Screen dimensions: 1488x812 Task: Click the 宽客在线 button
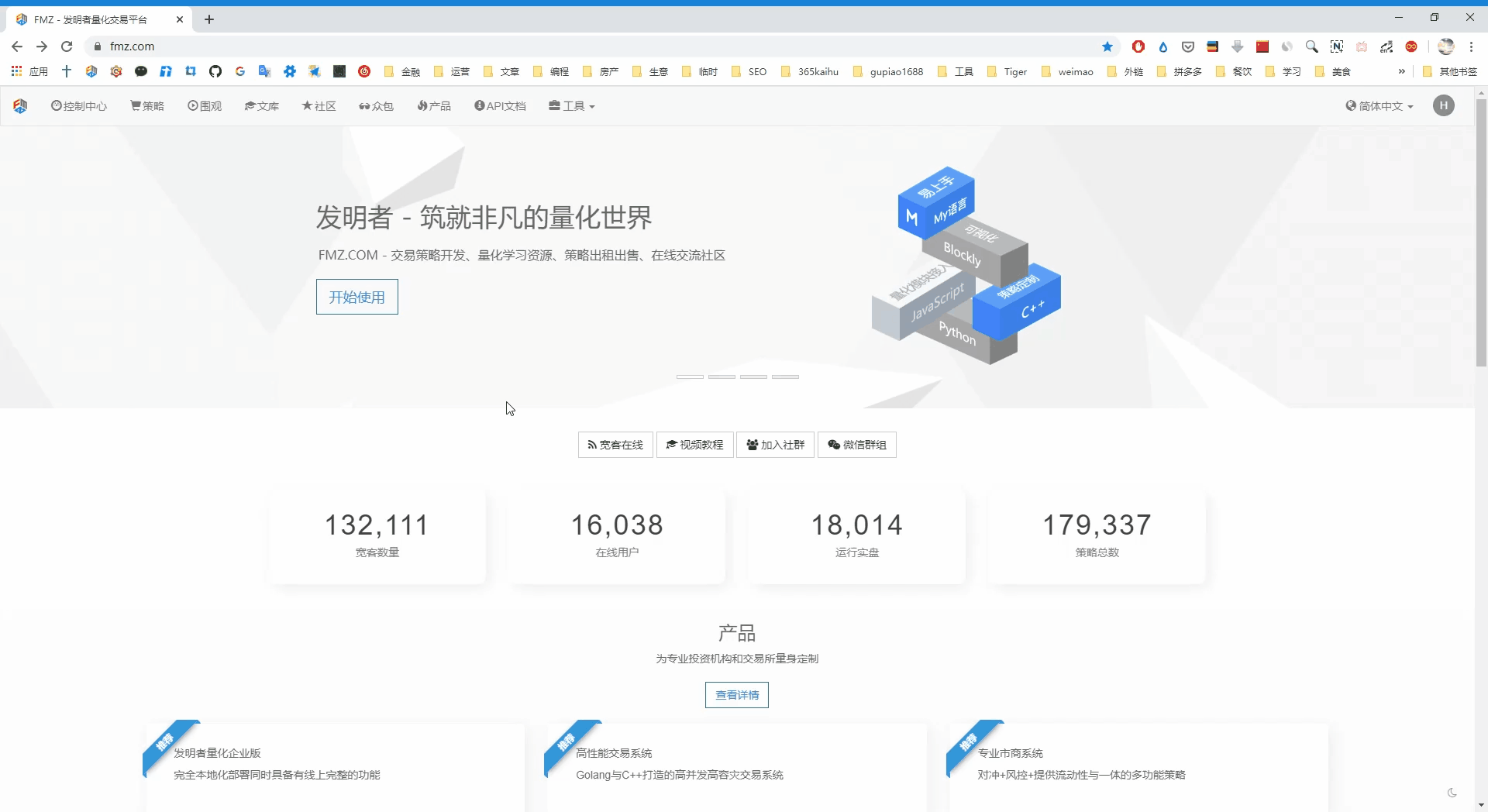coord(615,445)
